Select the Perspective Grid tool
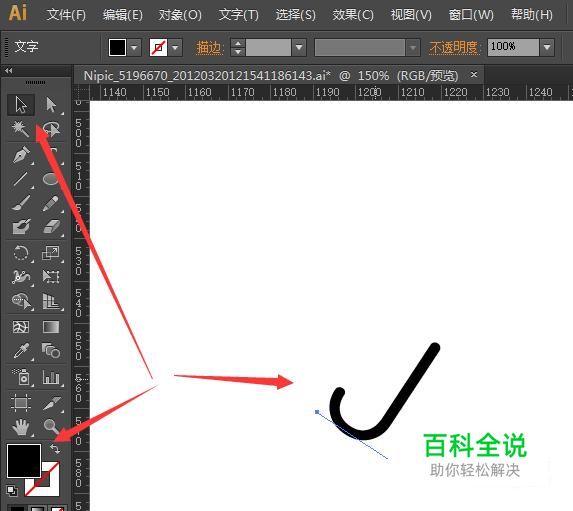This screenshot has width=573, height=511. pyautogui.click(x=51, y=301)
